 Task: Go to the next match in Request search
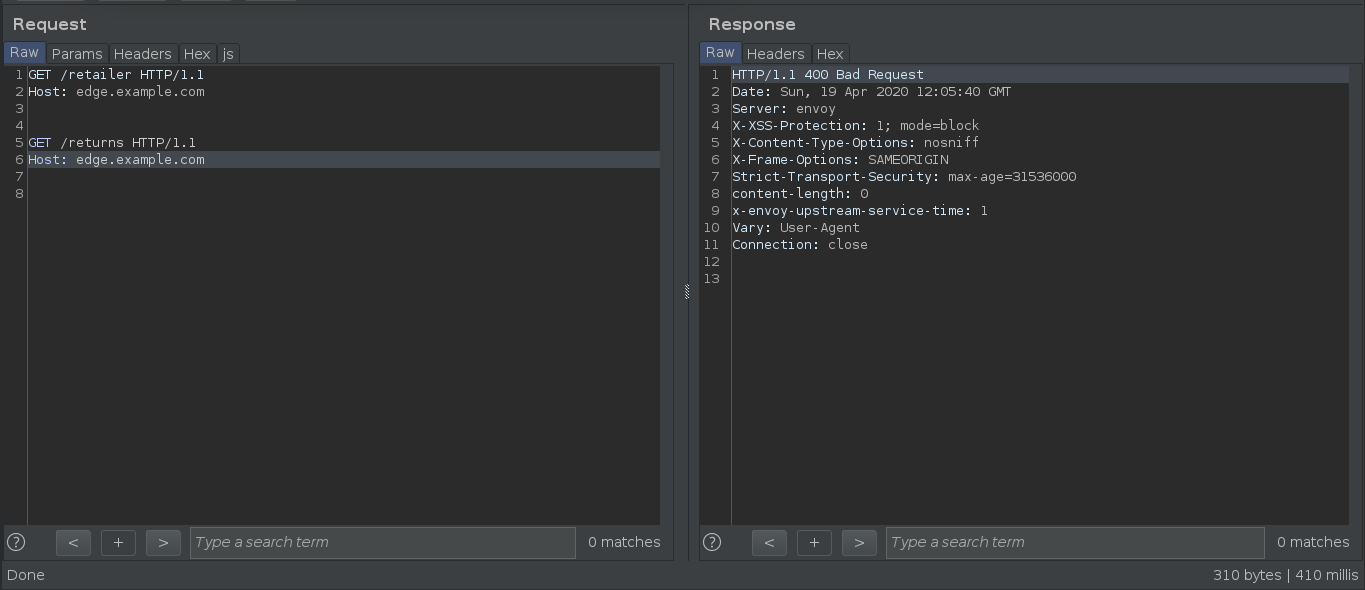click(163, 542)
